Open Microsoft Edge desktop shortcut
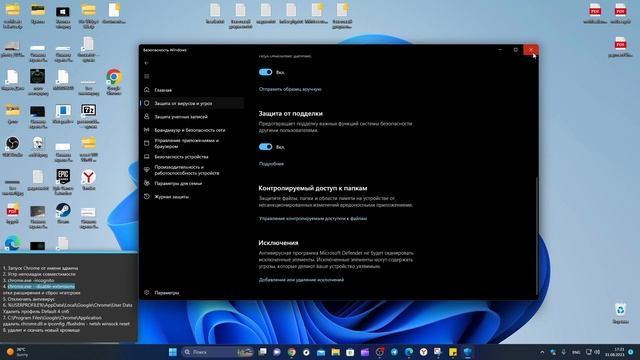 (x=13, y=244)
